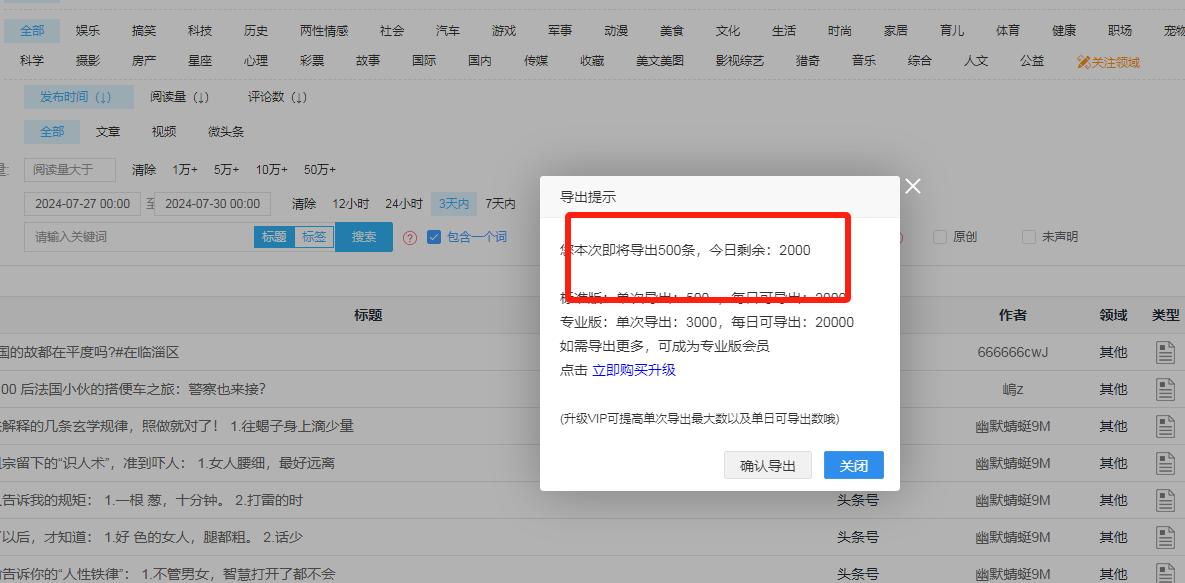Open the 2024-07-27 start date picker
1185x583 pixels.
point(85,203)
